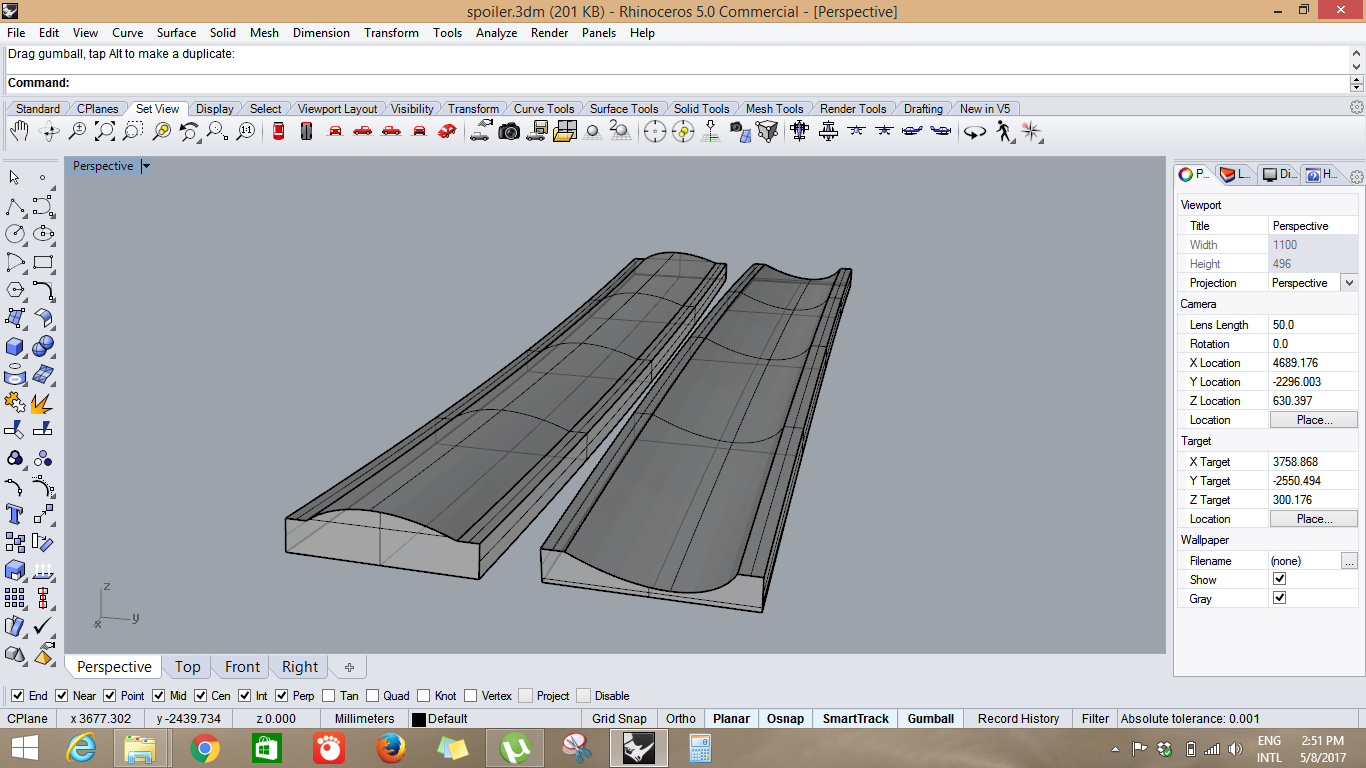The width and height of the screenshot is (1366, 768).
Task: Open Firefox from the taskbar
Action: pos(391,747)
